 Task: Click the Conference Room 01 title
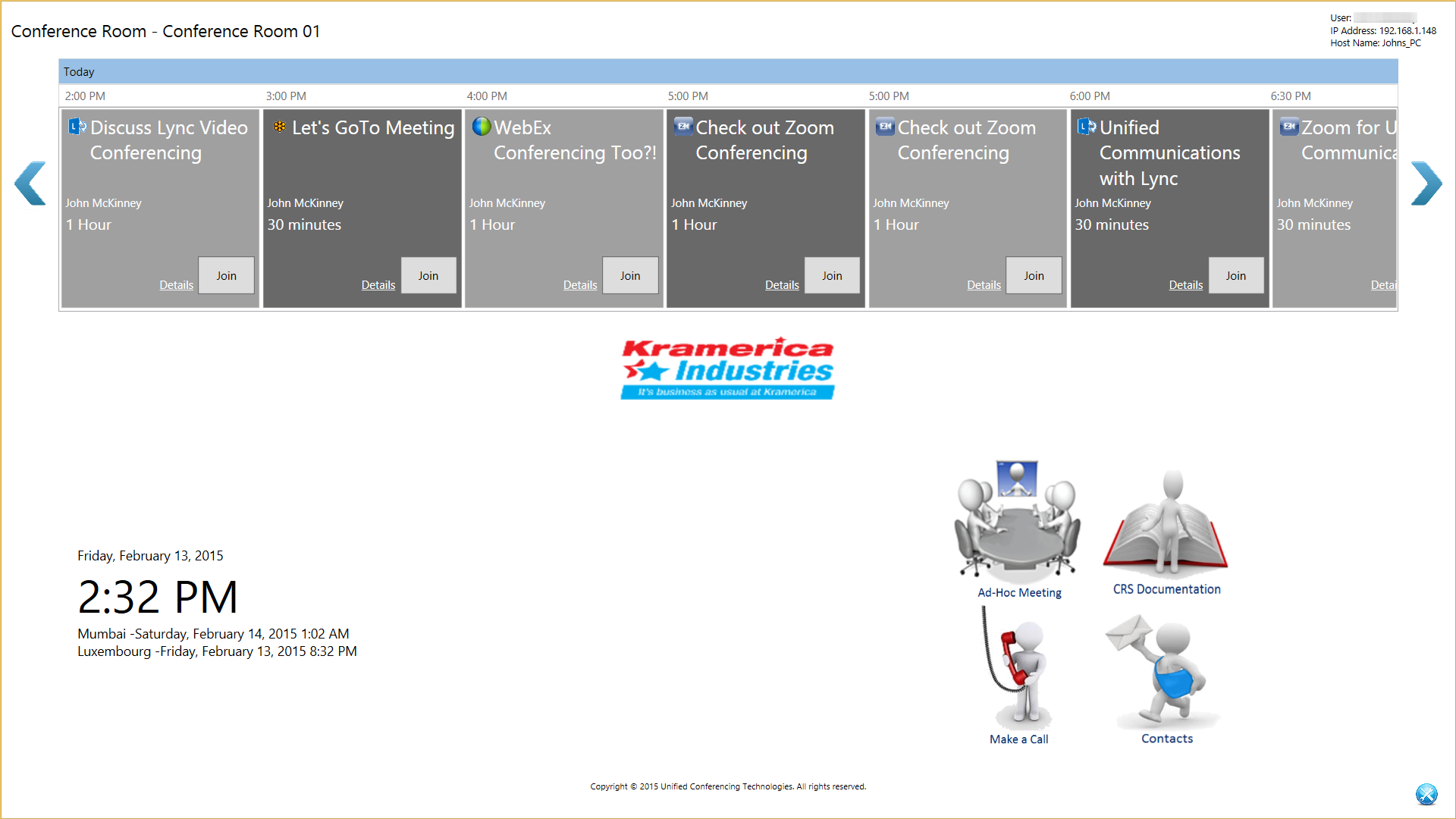tap(165, 31)
